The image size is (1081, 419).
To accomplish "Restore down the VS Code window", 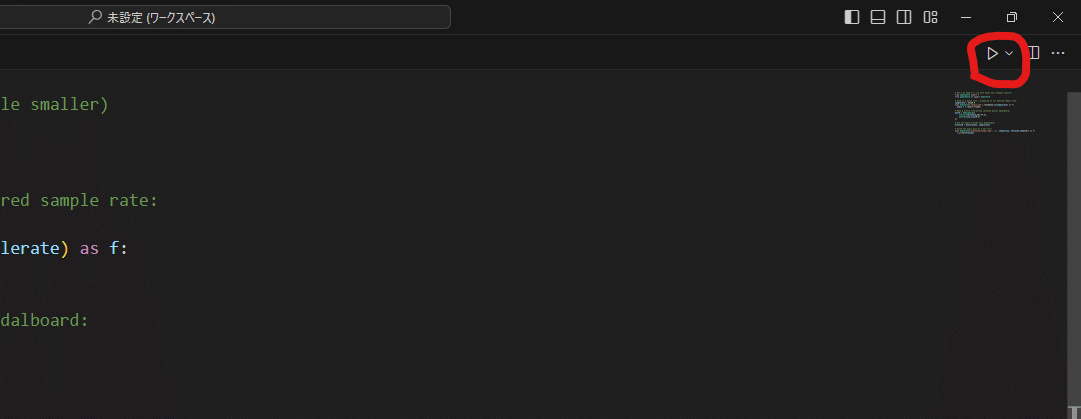I will pyautogui.click(x=1011, y=17).
